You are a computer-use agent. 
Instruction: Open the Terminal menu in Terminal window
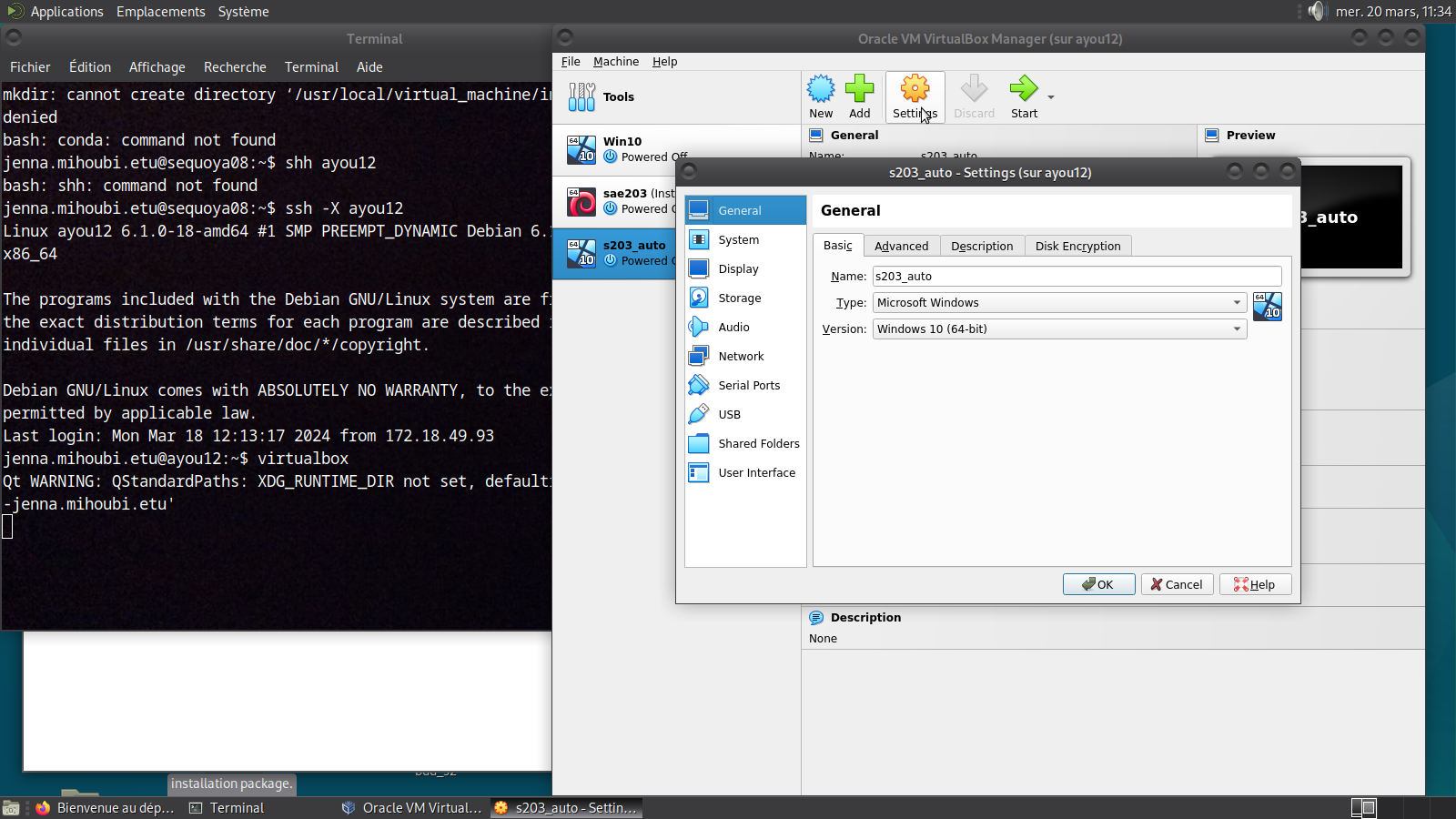pos(311,67)
